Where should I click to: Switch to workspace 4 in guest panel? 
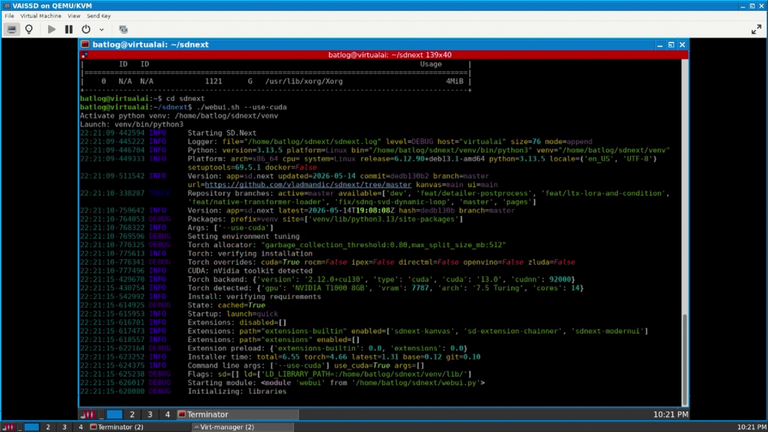point(167,414)
